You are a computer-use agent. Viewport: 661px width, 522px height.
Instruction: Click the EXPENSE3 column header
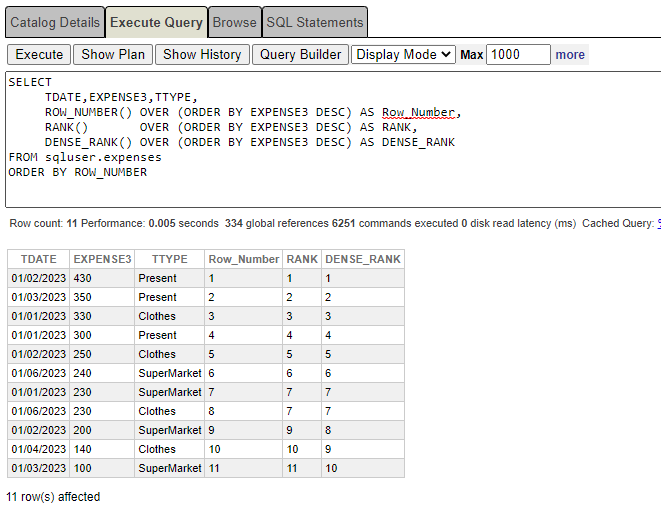pyautogui.click(x=102, y=259)
